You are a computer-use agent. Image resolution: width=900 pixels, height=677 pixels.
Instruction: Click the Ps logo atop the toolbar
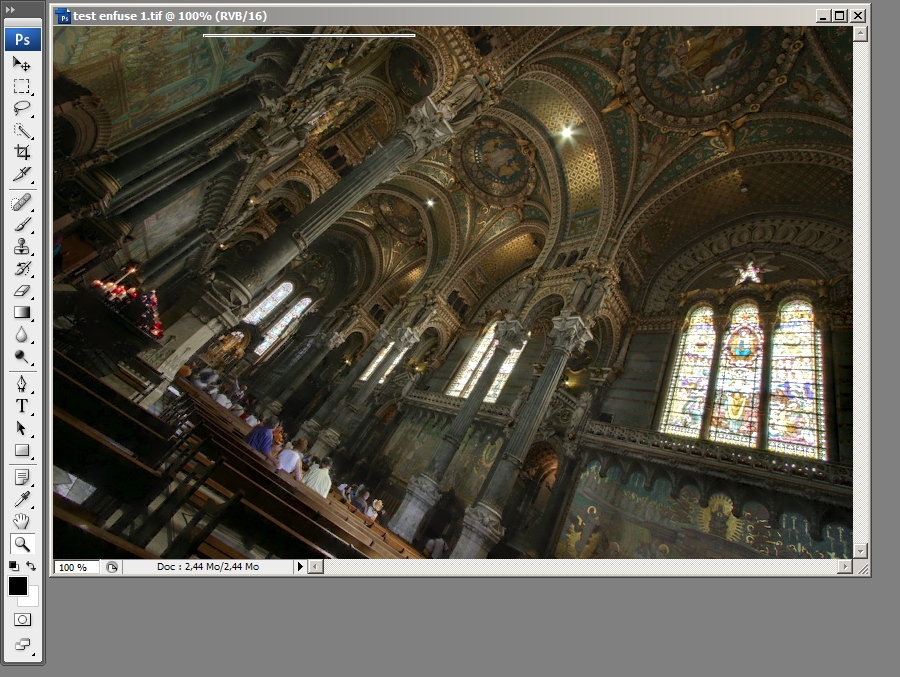point(22,40)
